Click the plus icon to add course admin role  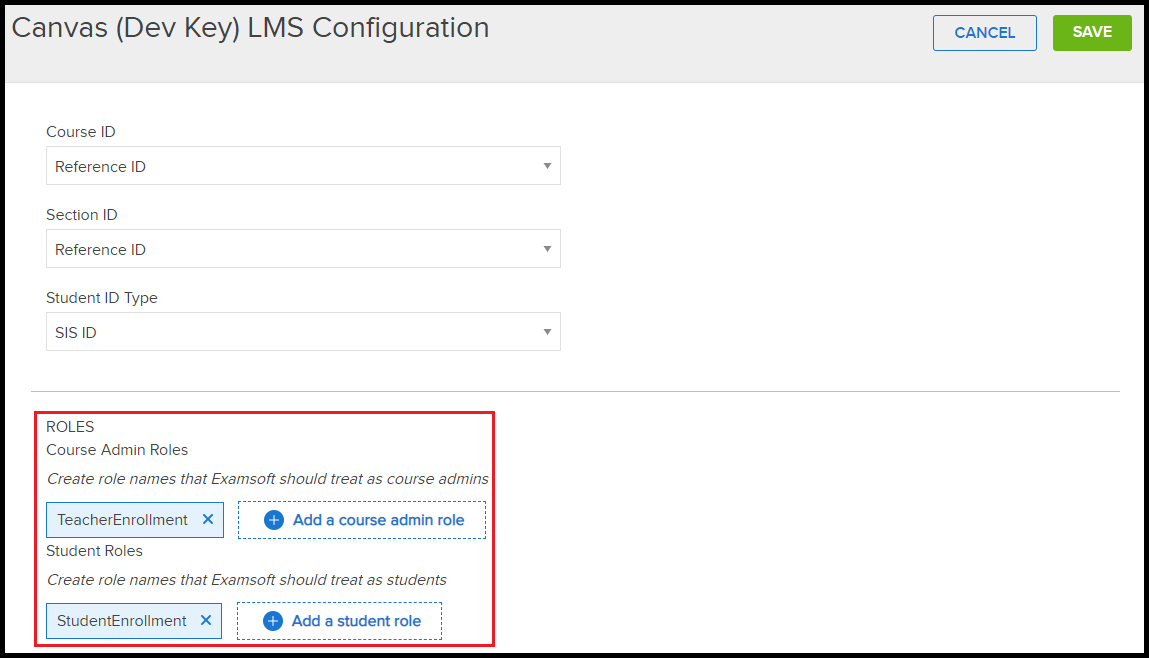(271, 519)
